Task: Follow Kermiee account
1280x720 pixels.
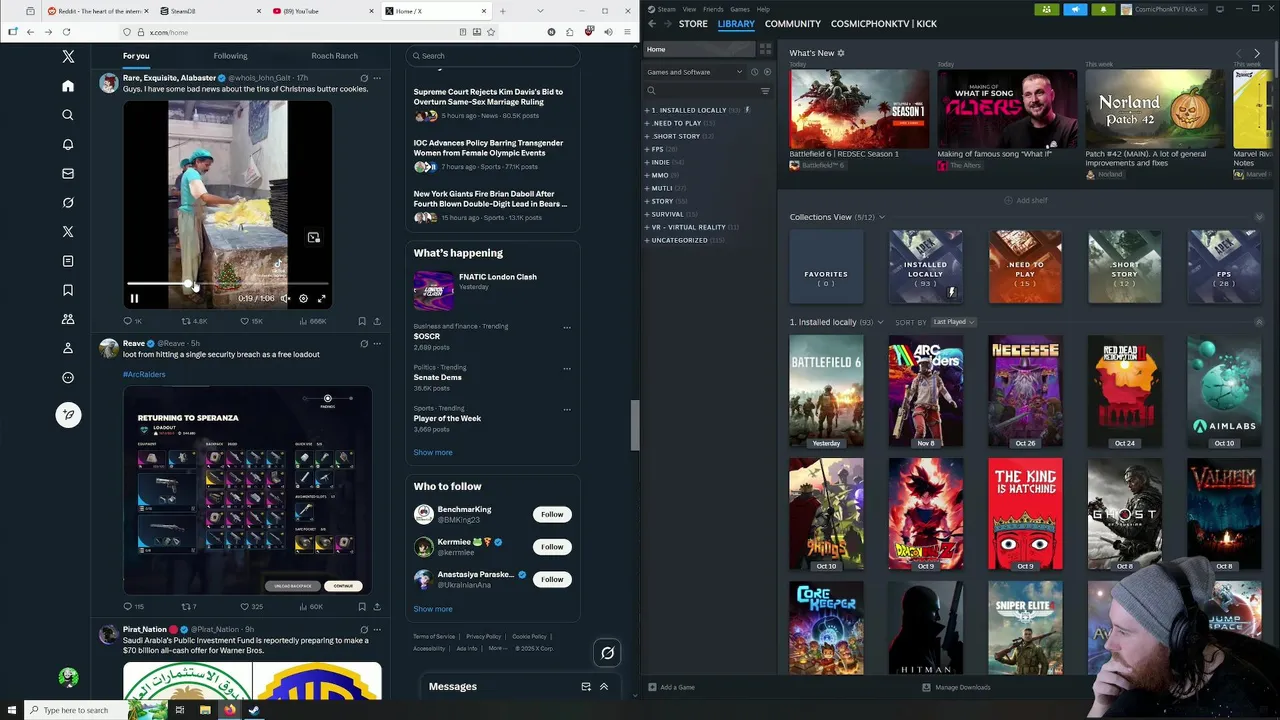Action: (552, 546)
